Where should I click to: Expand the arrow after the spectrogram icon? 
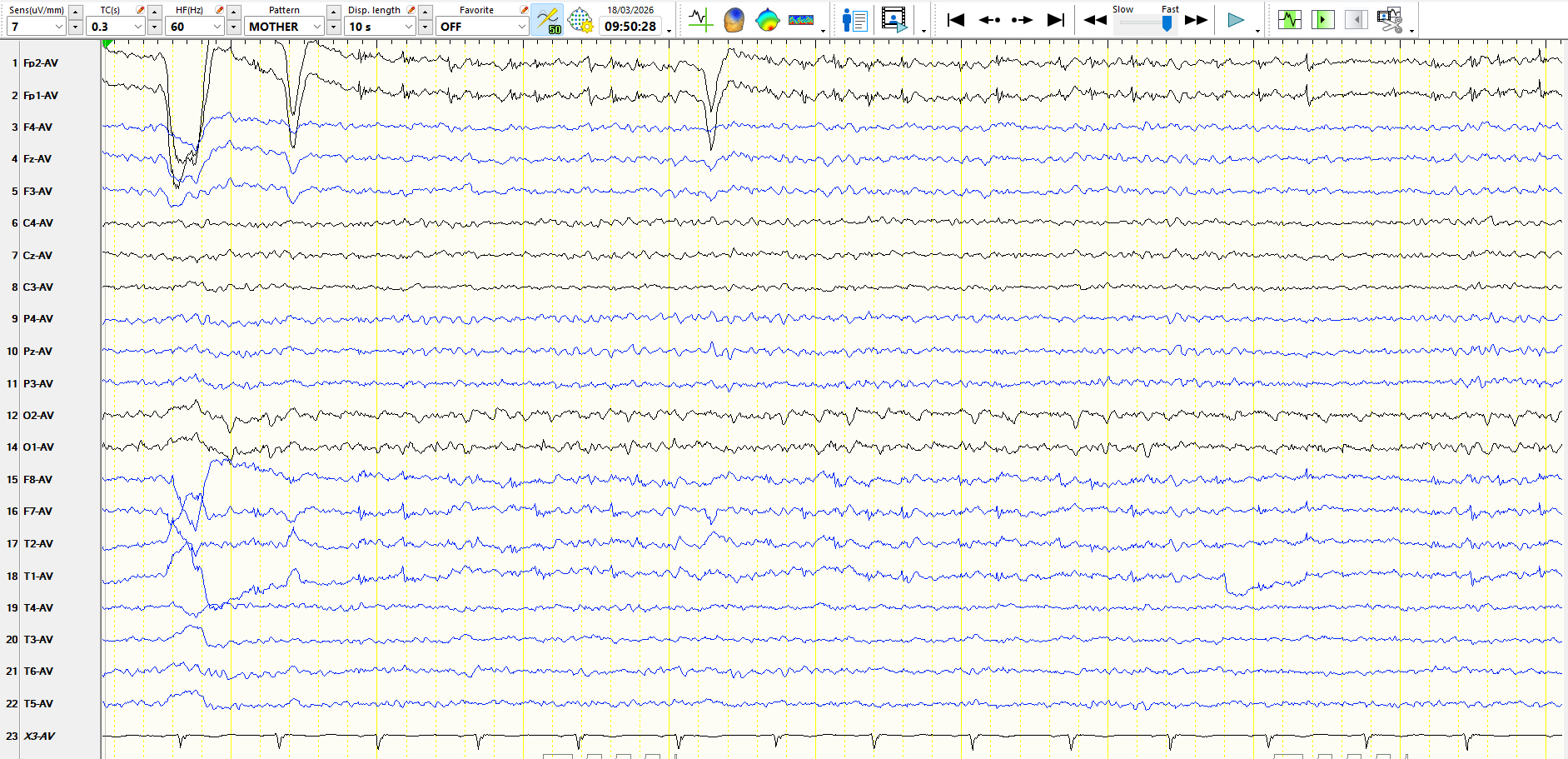point(823,31)
